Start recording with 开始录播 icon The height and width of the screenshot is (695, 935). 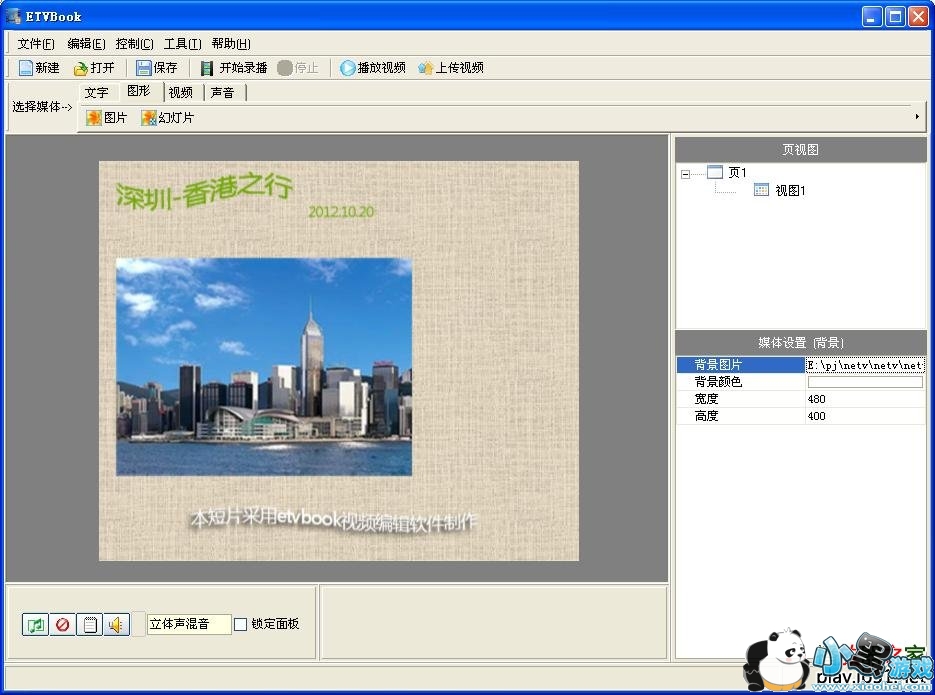[207, 68]
